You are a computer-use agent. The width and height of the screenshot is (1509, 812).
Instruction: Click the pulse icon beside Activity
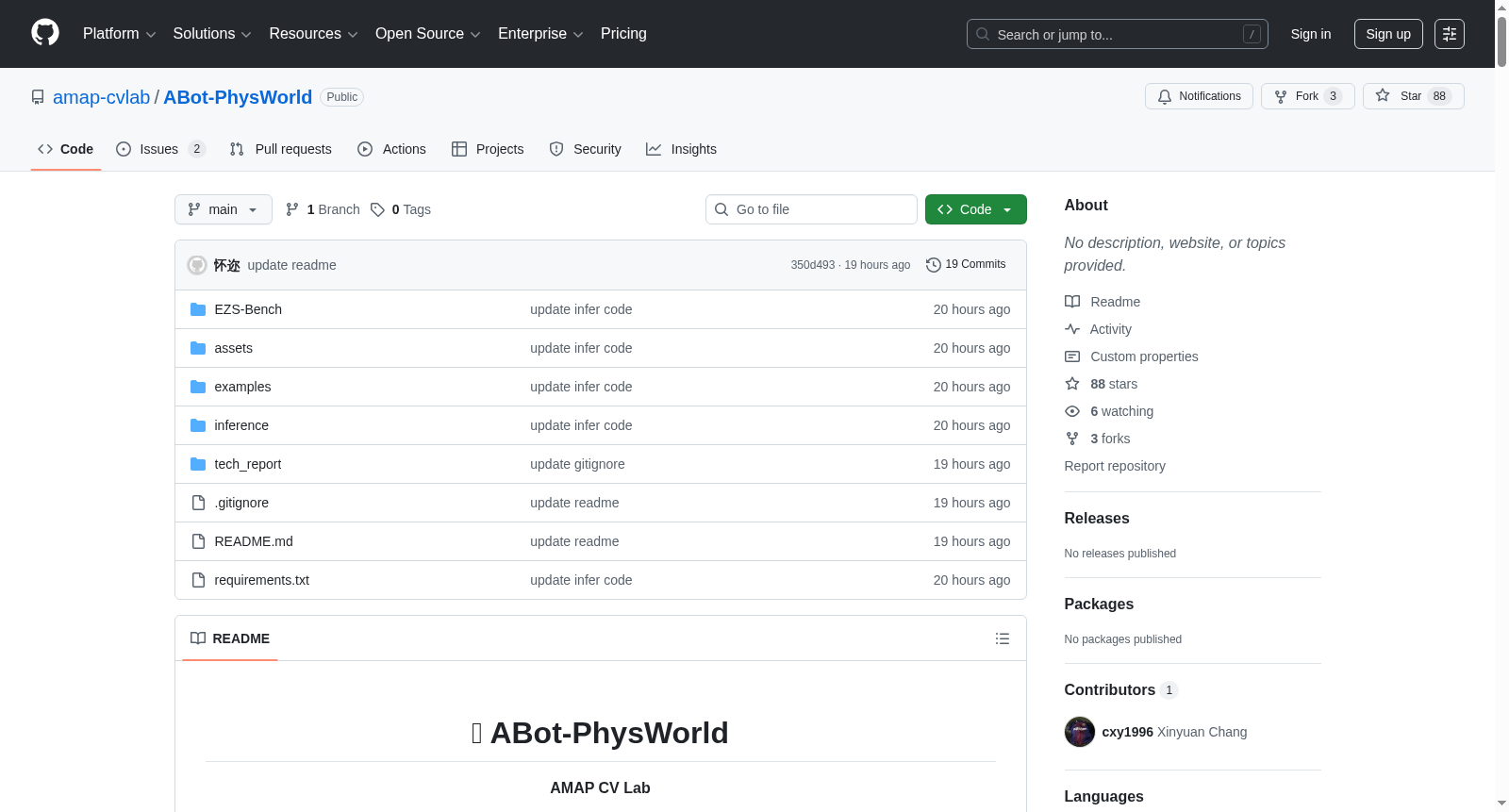1072,329
